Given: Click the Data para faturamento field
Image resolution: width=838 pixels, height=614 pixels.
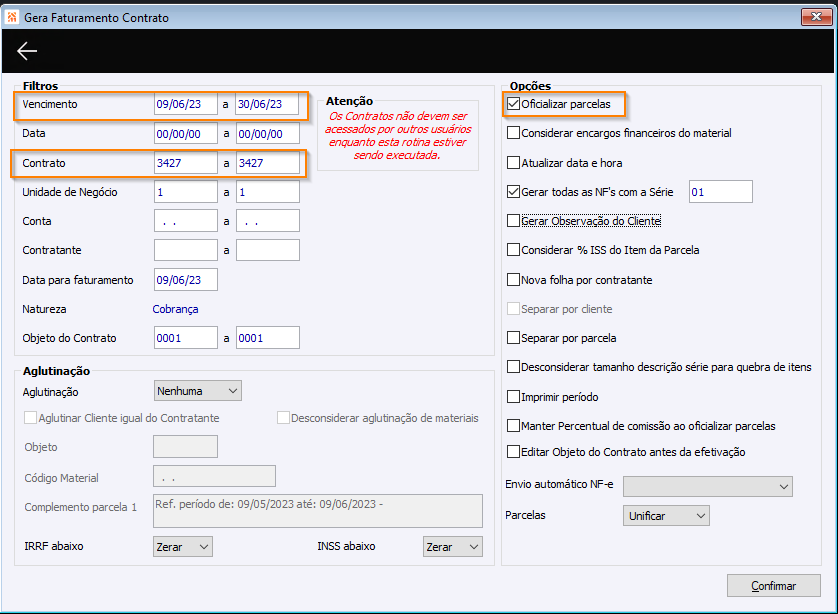Looking at the screenshot, I should pos(185,280).
